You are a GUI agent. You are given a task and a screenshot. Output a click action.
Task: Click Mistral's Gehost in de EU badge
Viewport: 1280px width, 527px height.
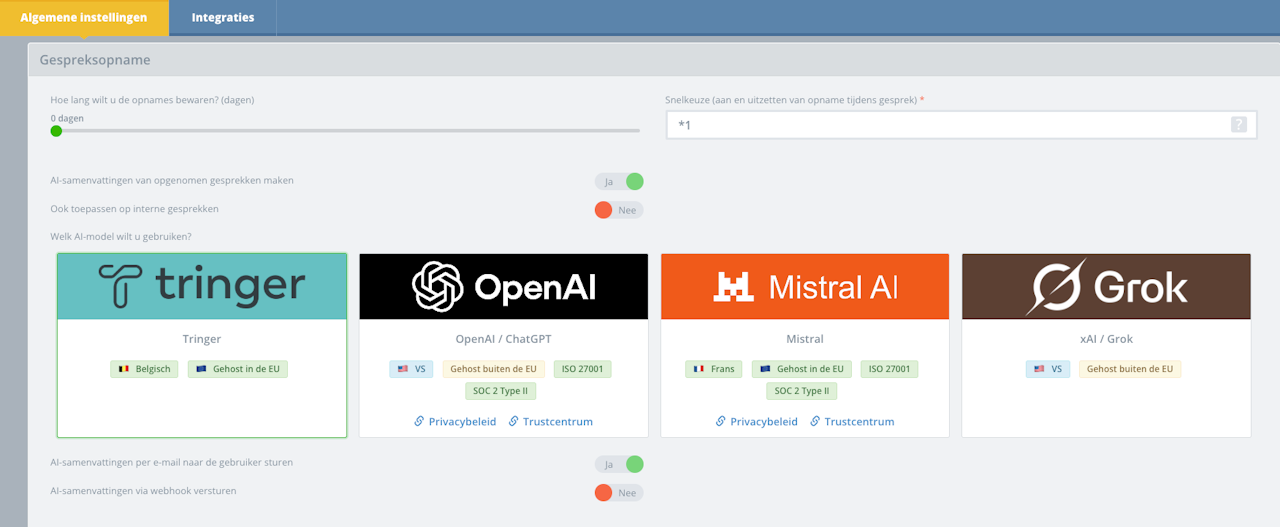(x=801, y=369)
